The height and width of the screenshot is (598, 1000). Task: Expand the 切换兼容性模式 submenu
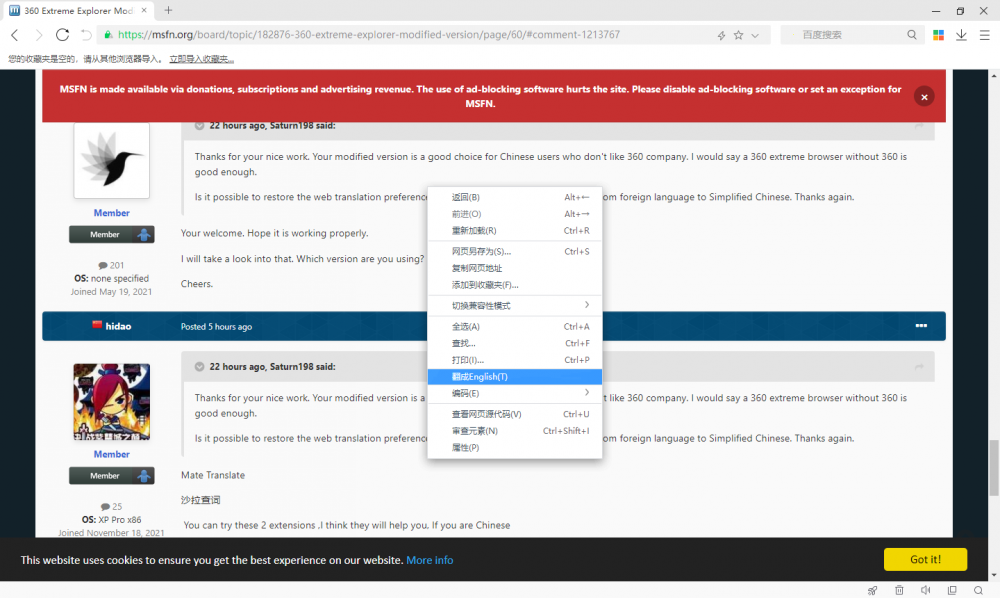pyautogui.click(x=586, y=305)
